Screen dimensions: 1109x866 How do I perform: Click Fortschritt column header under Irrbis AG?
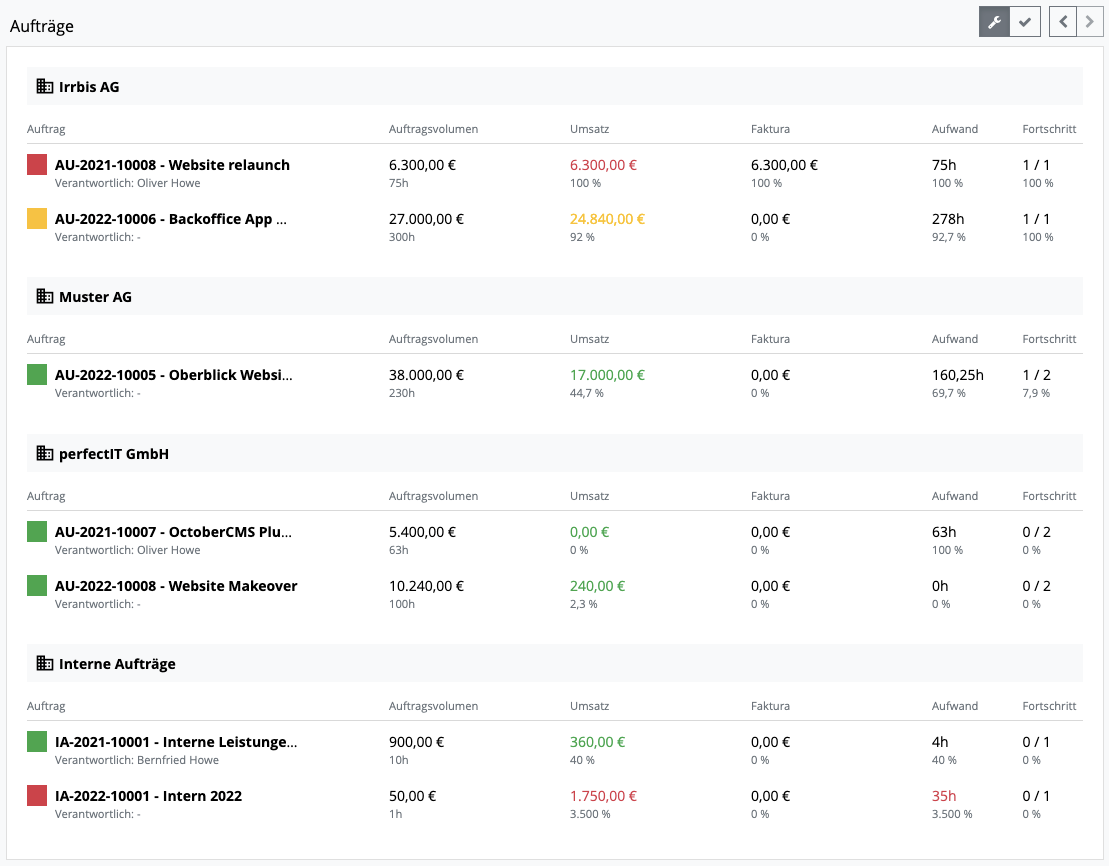pyautogui.click(x=1049, y=129)
